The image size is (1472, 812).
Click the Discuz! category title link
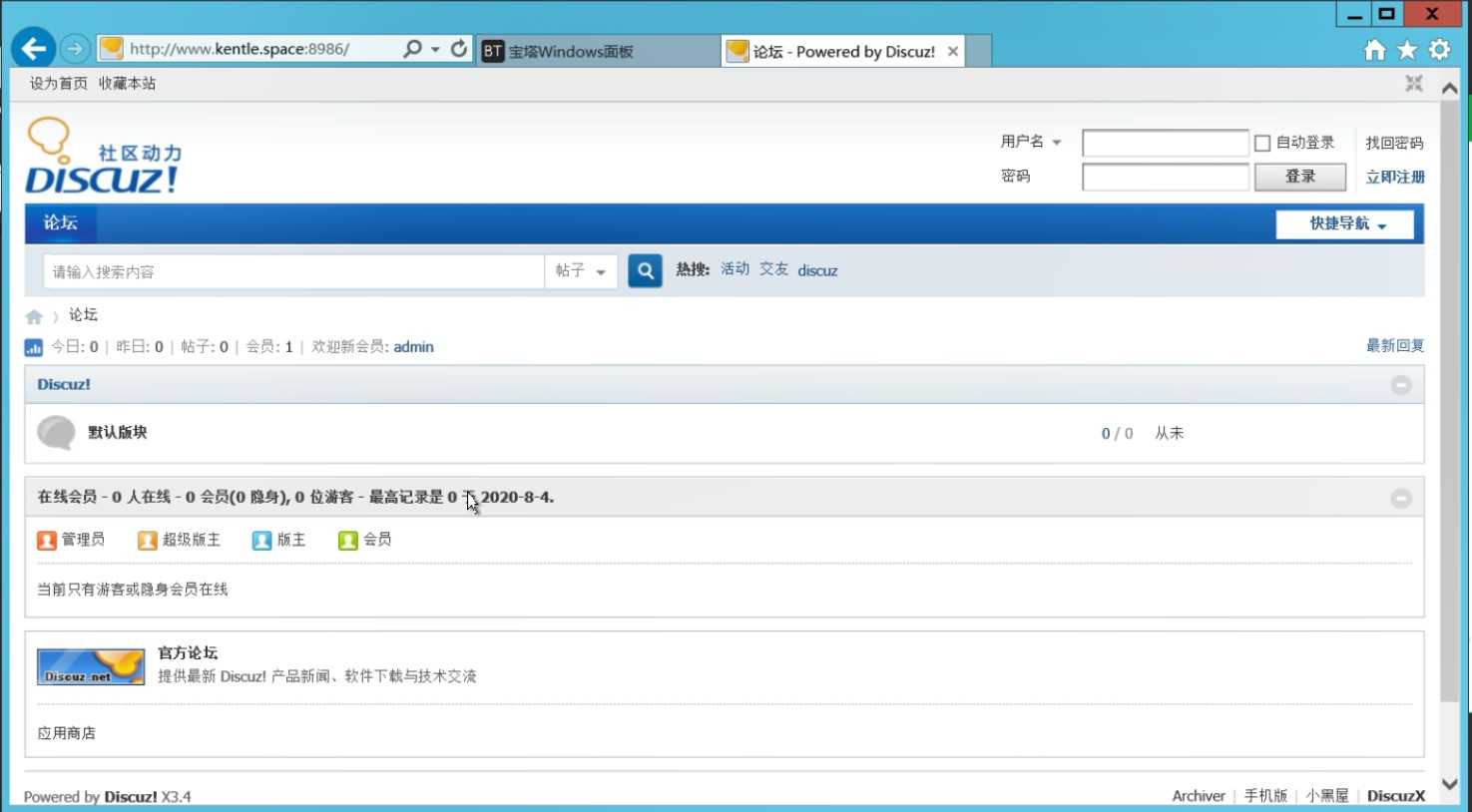(64, 384)
